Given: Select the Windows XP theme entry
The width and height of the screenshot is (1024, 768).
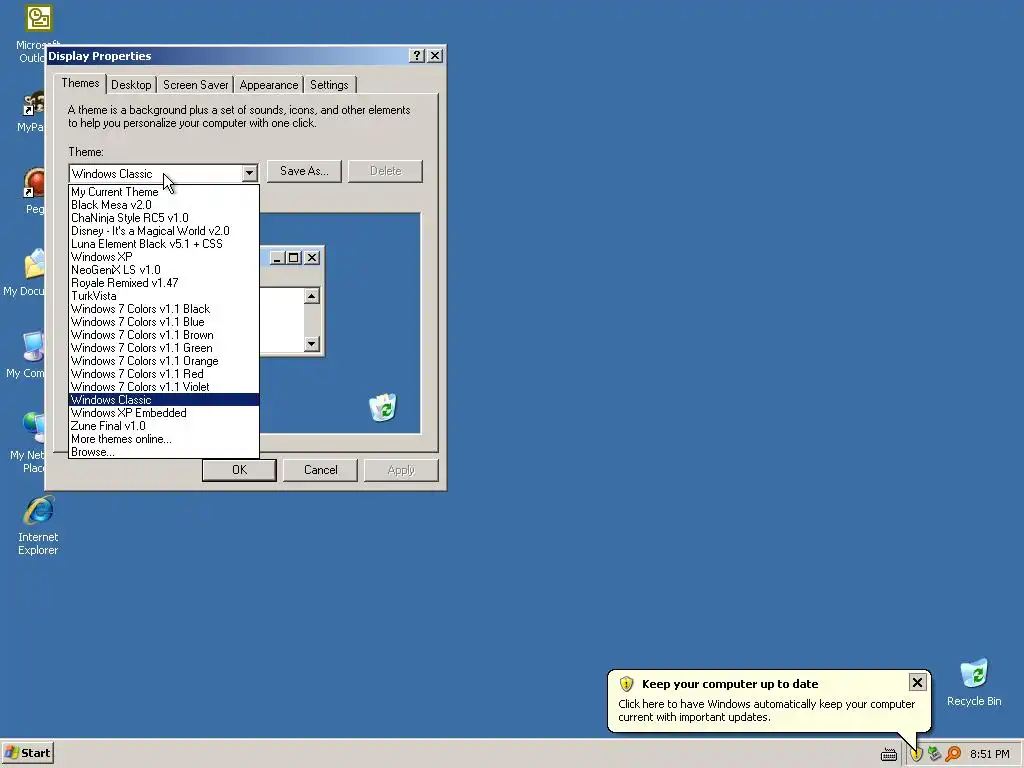Looking at the screenshot, I should pos(164,257).
